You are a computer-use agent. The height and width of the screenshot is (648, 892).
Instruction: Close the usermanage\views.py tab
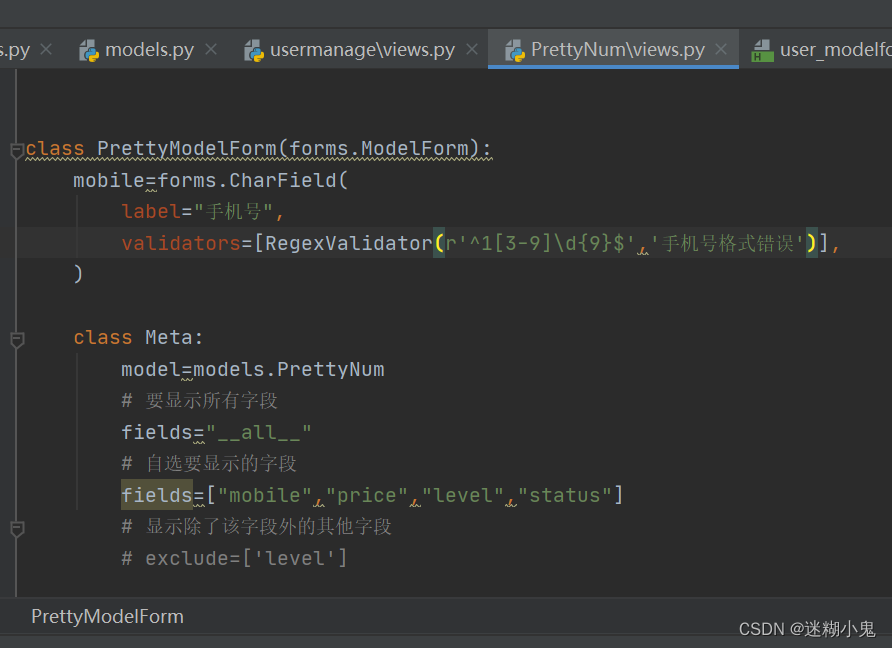pyautogui.click(x=472, y=49)
